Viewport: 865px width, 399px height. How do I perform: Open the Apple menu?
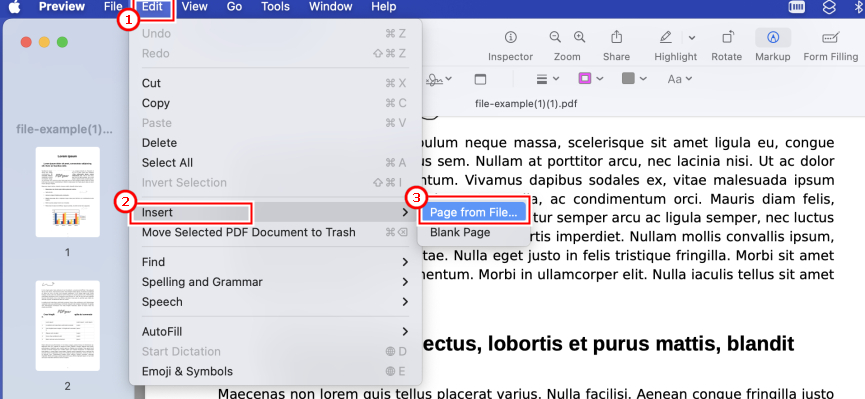(x=14, y=7)
